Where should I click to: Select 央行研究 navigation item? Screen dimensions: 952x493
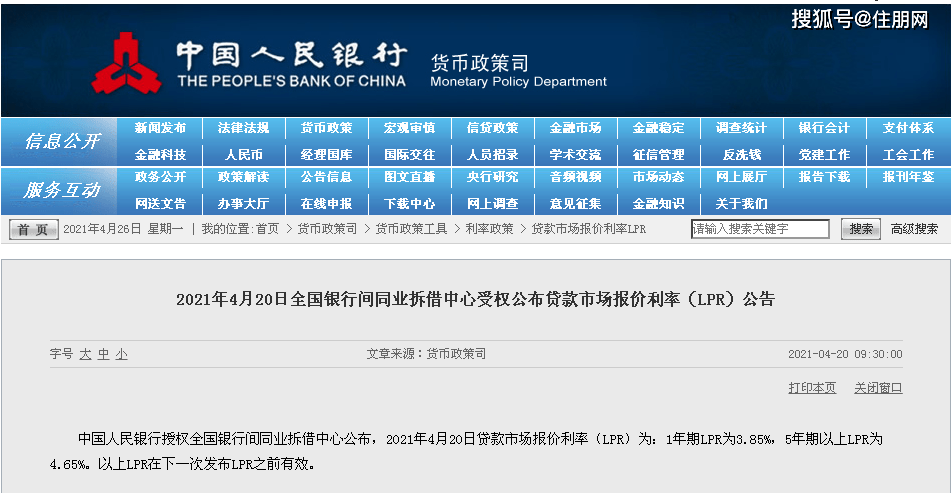(492, 177)
